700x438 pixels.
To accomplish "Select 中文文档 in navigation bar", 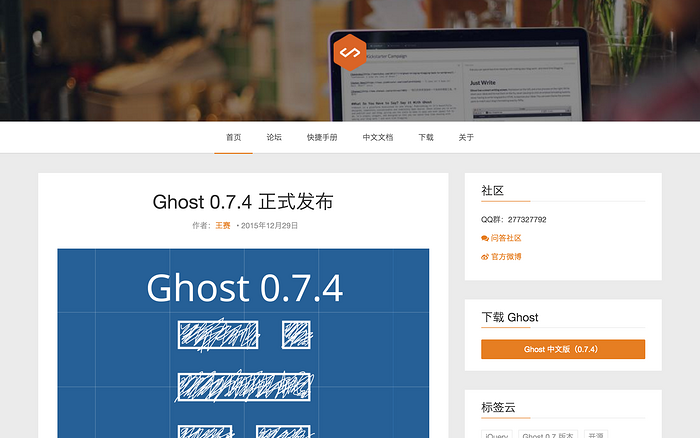I will pyautogui.click(x=378, y=138).
